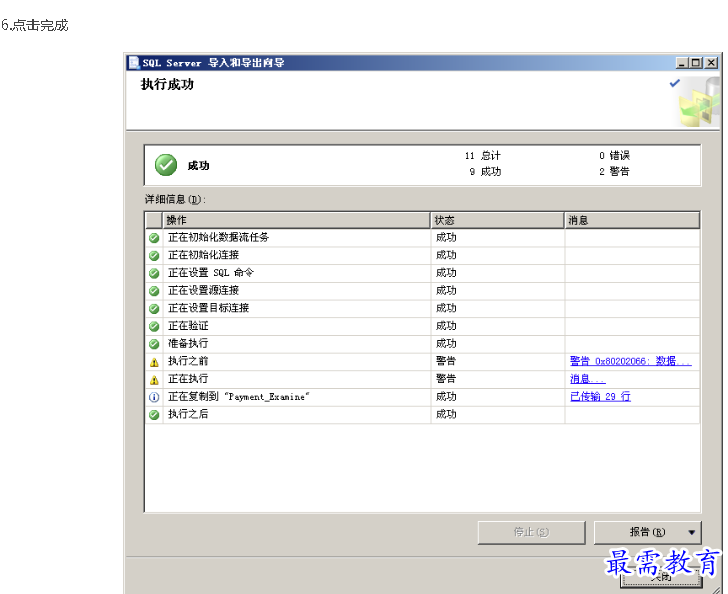Click the status icon for 正在验证
This screenshot has width=728, height=594.
(x=154, y=326)
